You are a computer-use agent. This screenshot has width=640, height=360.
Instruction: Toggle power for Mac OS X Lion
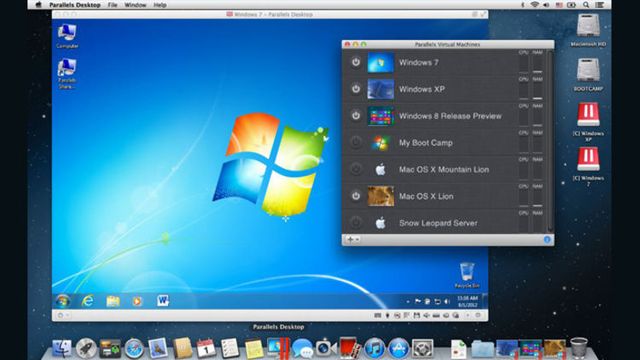(356, 196)
